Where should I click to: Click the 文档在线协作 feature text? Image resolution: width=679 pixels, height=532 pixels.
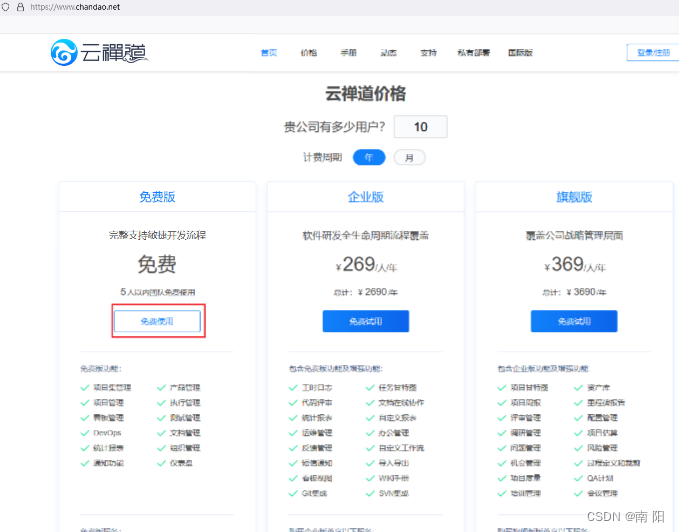click(x=401, y=403)
